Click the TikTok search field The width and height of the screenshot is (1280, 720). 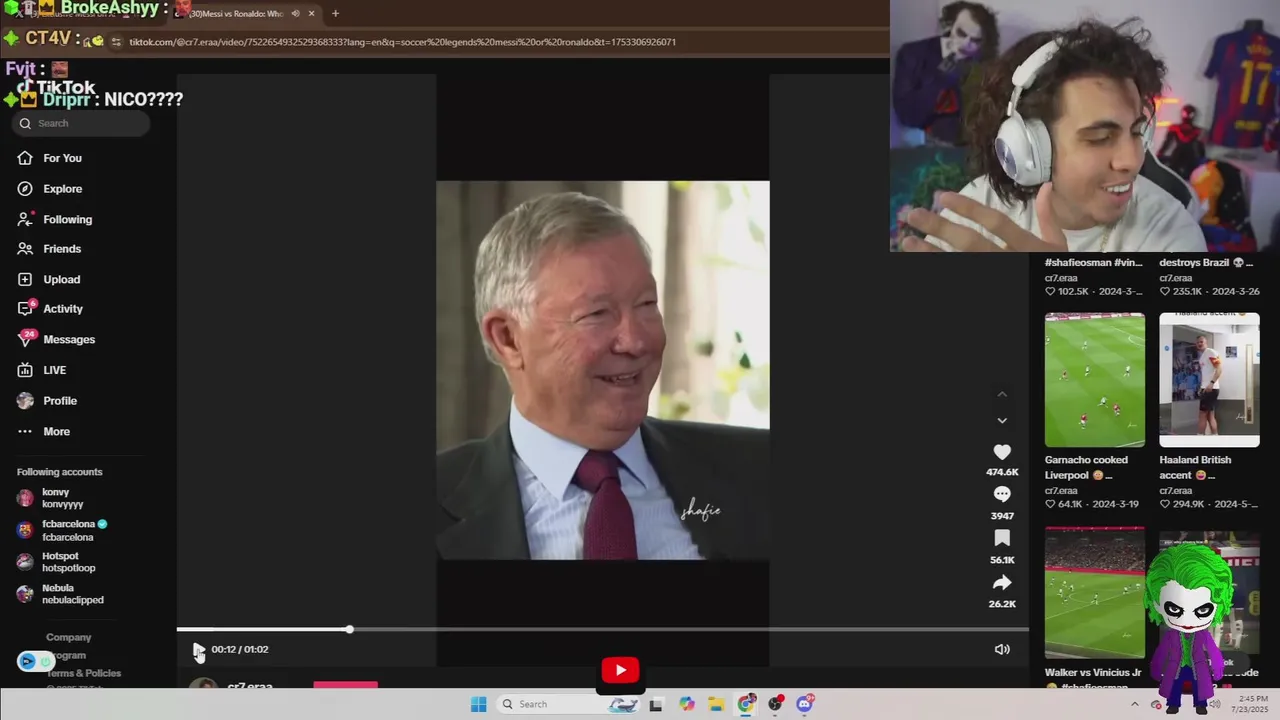pyautogui.click(x=82, y=123)
